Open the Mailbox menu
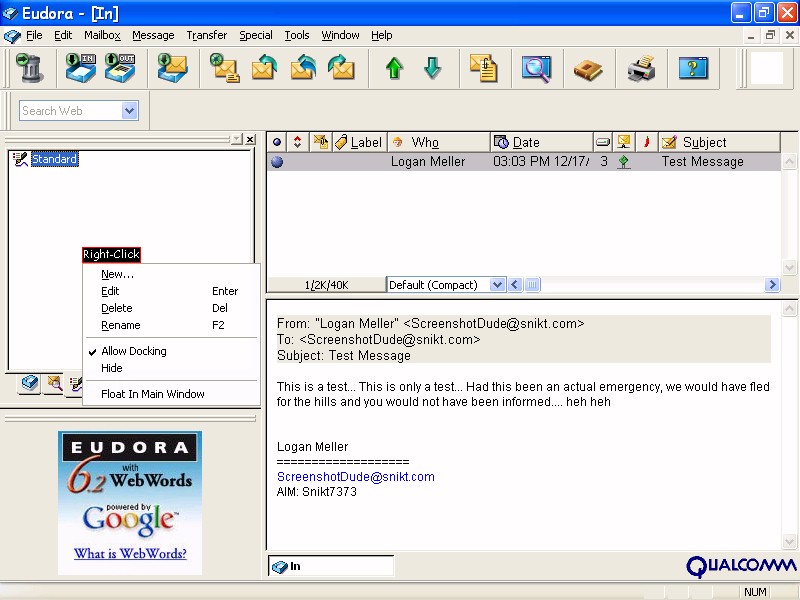This screenshot has height=600, width=800. [103, 35]
